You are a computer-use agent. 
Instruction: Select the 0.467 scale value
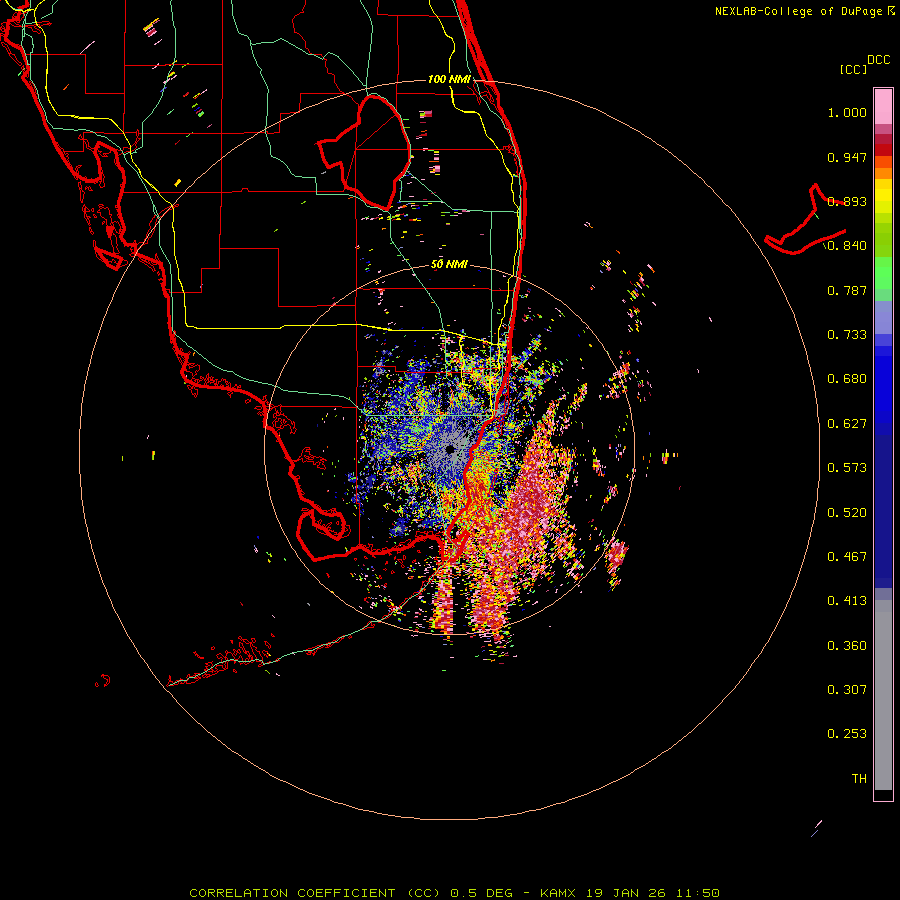[847, 557]
